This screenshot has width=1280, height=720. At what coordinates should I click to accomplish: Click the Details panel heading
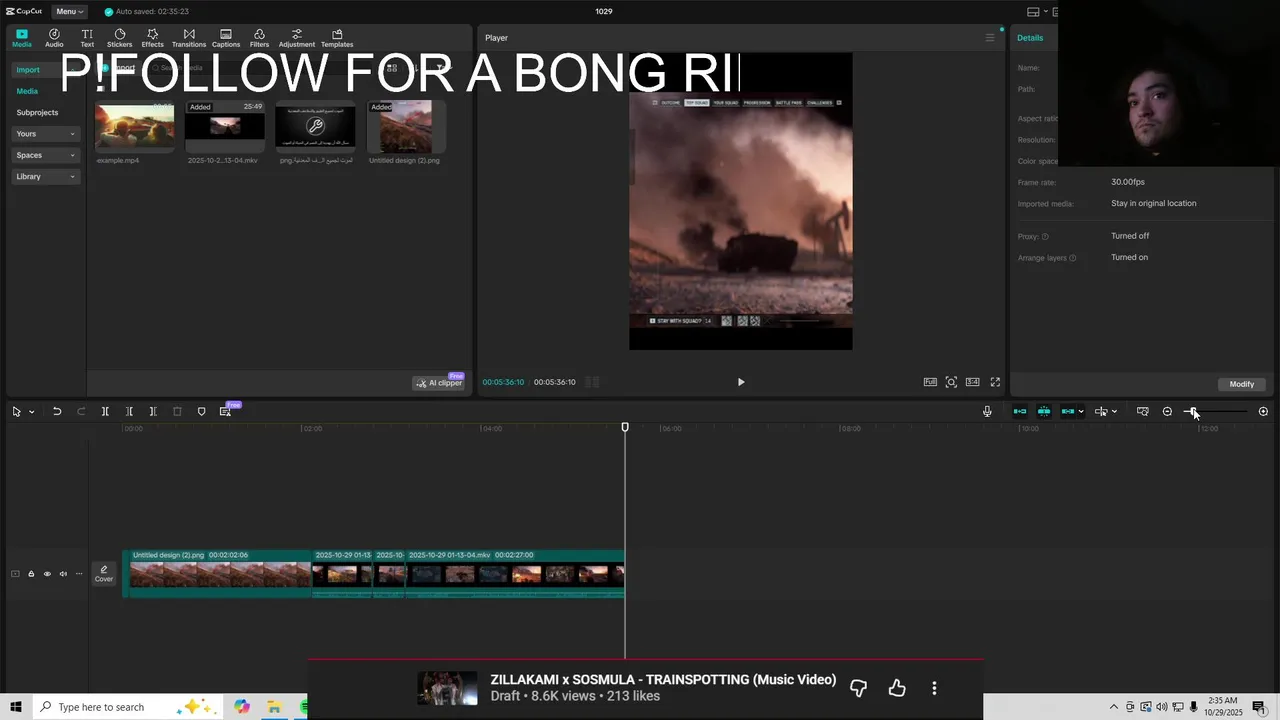(1030, 38)
